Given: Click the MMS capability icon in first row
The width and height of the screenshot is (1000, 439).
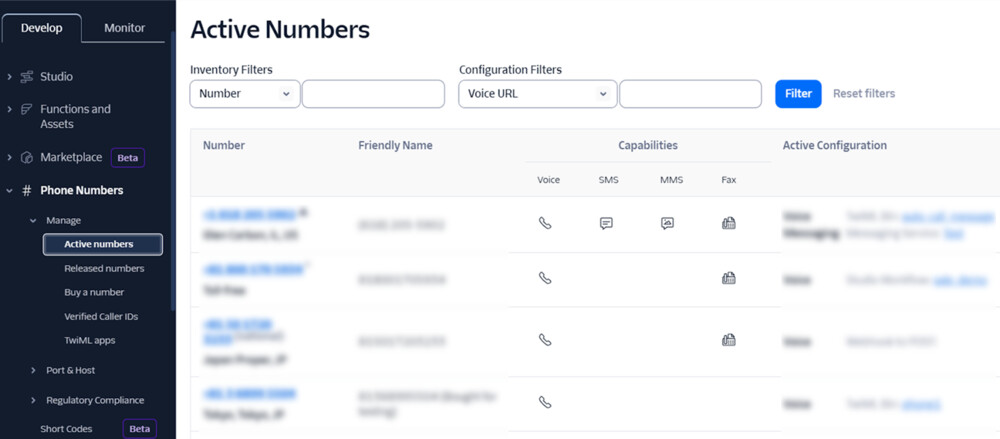Looking at the screenshot, I should (x=667, y=223).
